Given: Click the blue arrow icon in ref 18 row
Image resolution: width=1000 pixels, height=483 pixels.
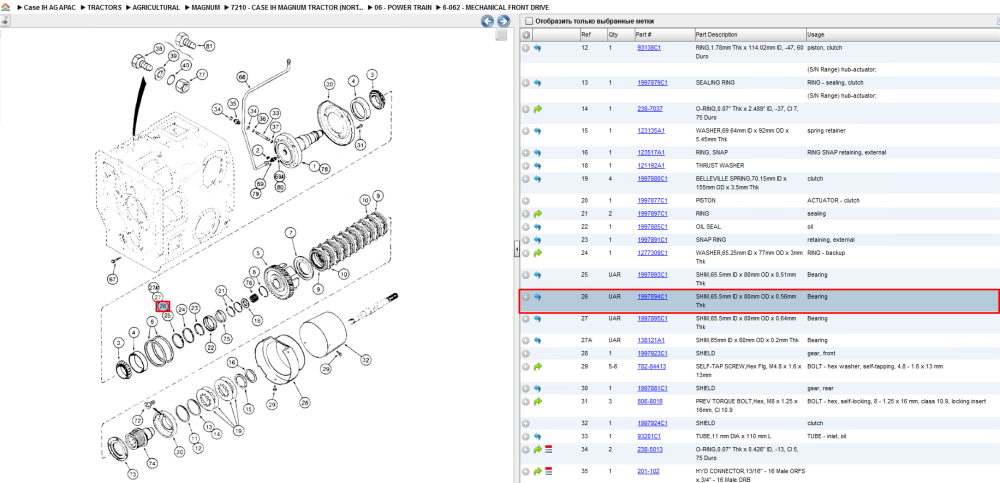Looking at the screenshot, I should (537, 166).
